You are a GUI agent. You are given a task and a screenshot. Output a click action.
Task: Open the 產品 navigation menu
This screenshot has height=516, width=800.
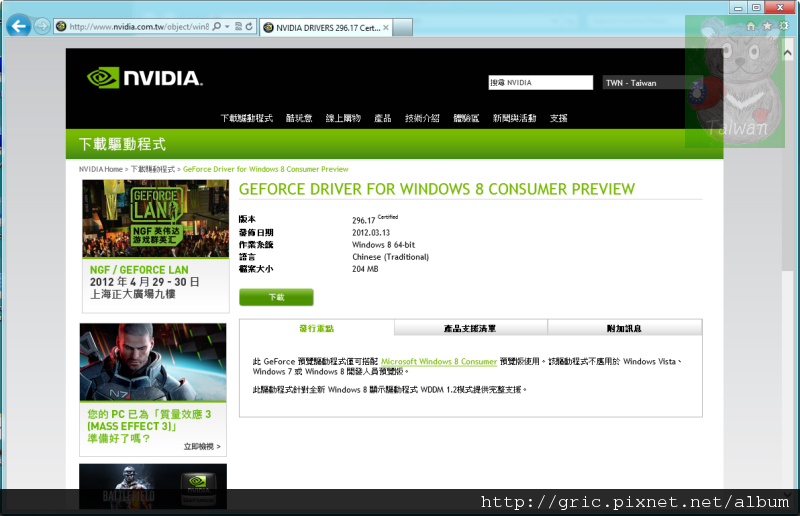(383, 118)
